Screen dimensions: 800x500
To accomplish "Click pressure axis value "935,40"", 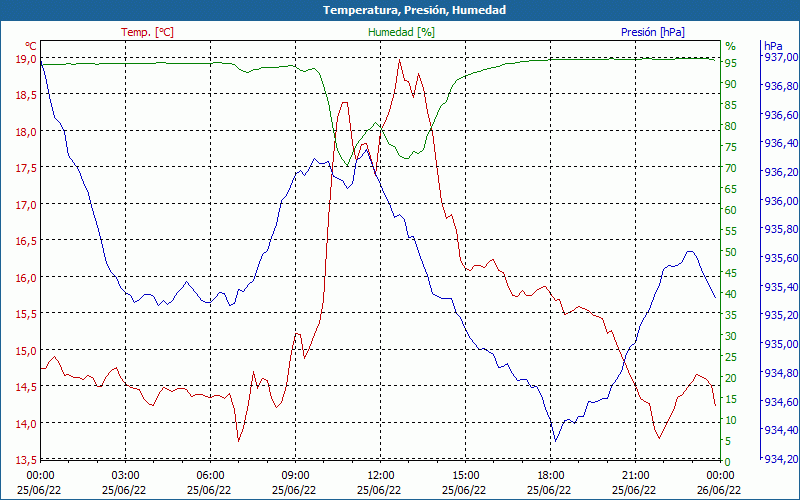I will pyautogui.click(x=781, y=287).
